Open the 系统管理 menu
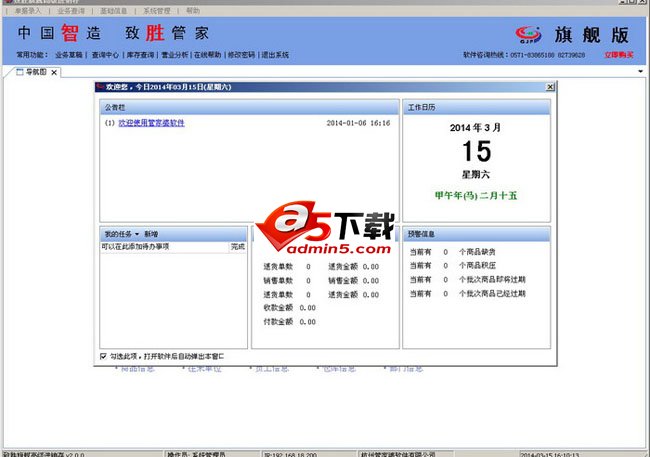Image resolution: width=650 pixels, height=457 pixels. (157, 11)
